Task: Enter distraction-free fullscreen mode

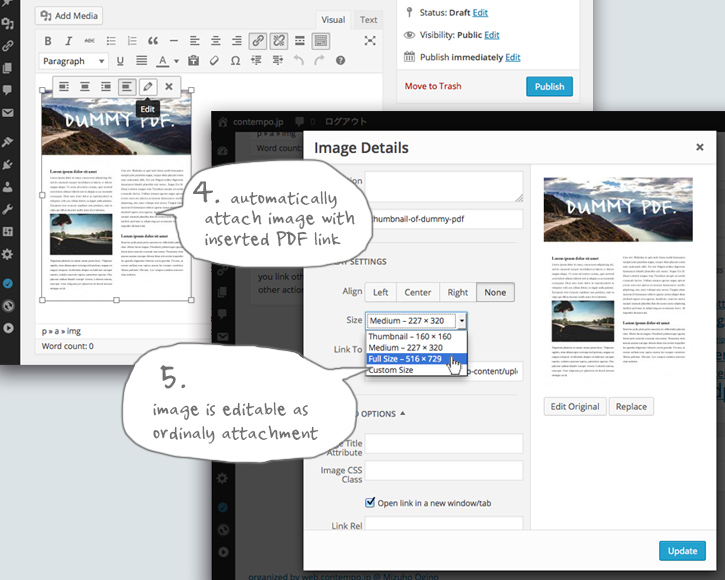Action: [x=369, y=41]
